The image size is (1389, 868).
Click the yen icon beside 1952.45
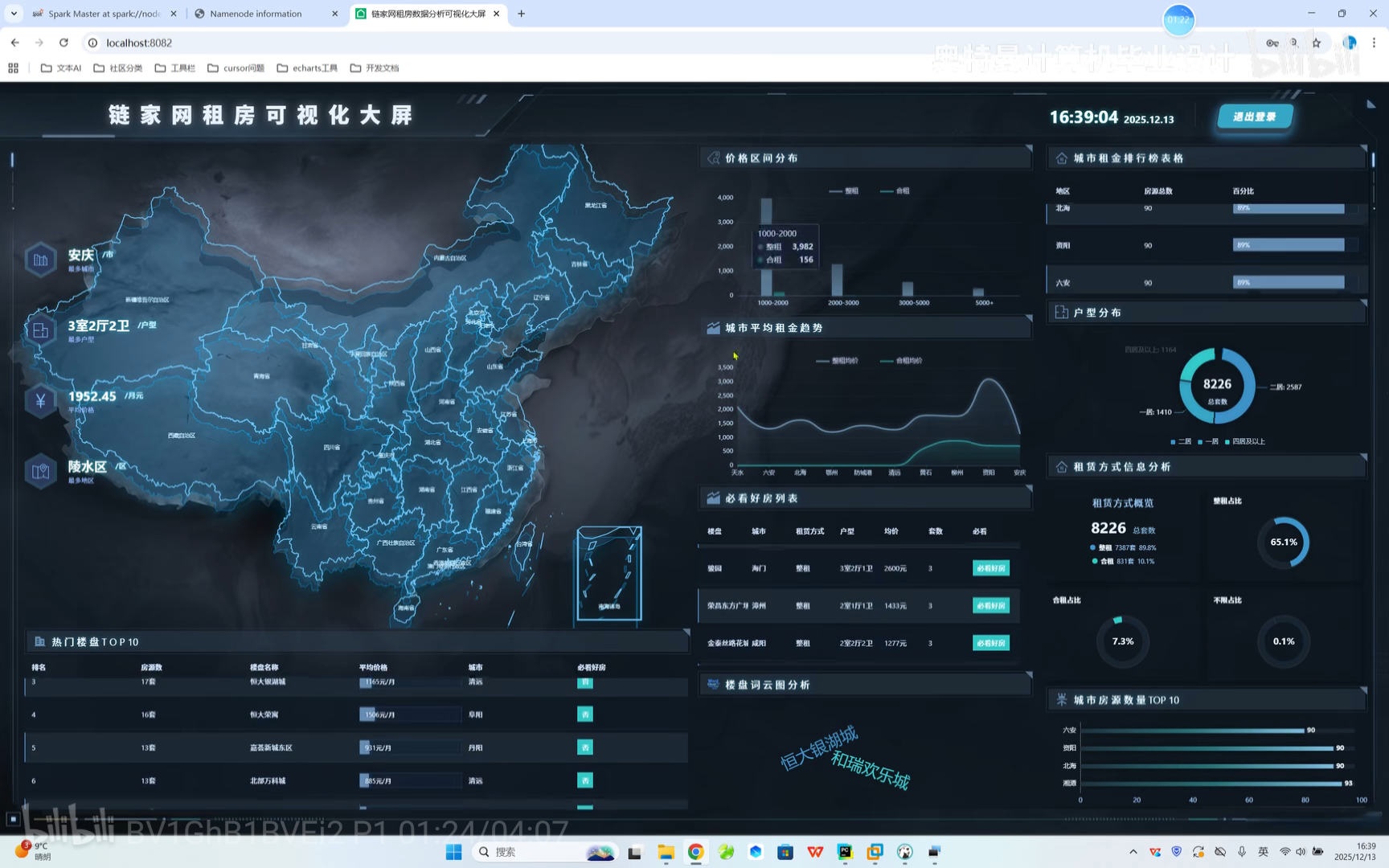pyautogui.click(x=40, y=400)
